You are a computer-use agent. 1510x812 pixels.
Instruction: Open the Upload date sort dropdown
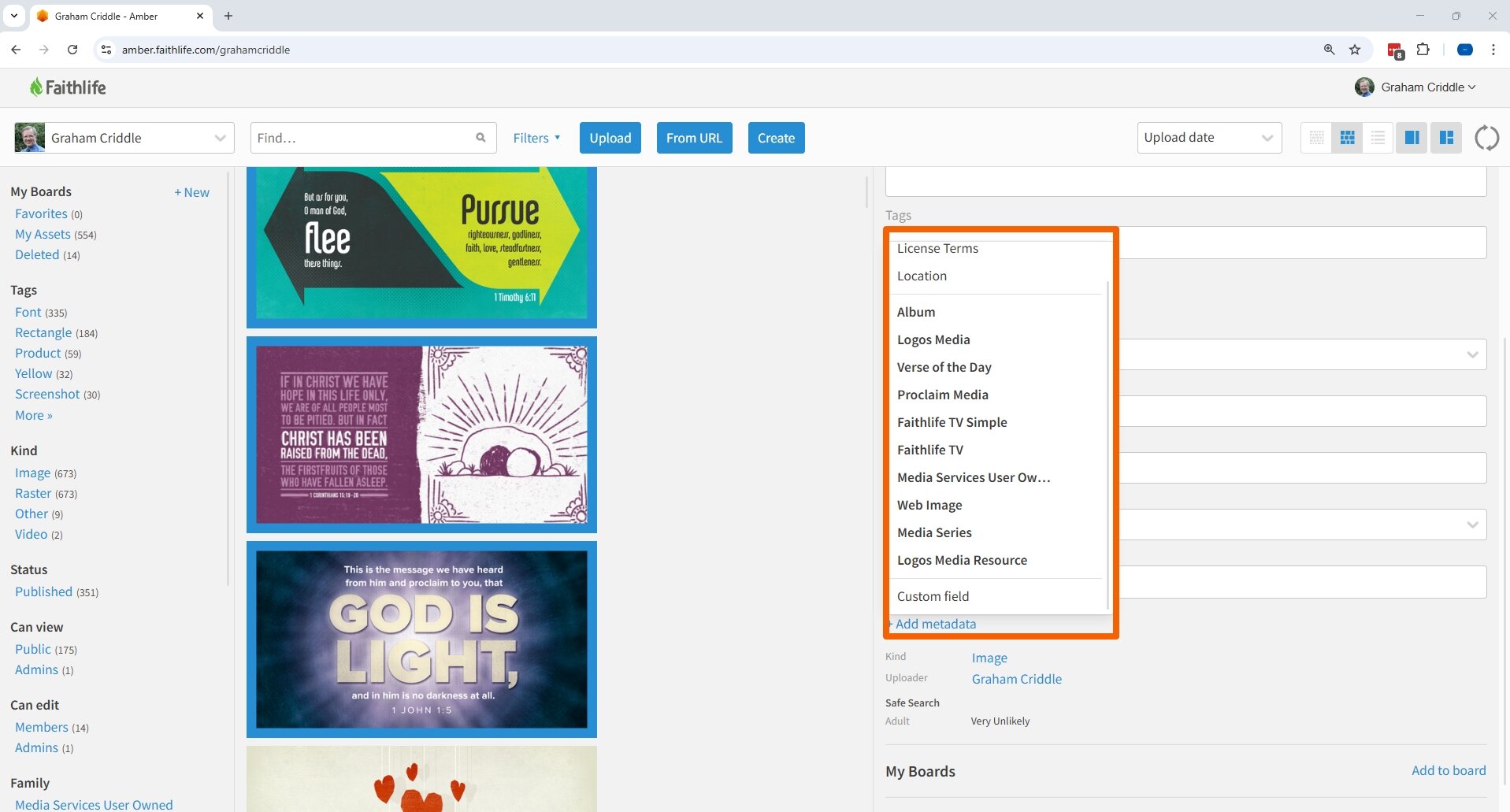click(1209, 138)
